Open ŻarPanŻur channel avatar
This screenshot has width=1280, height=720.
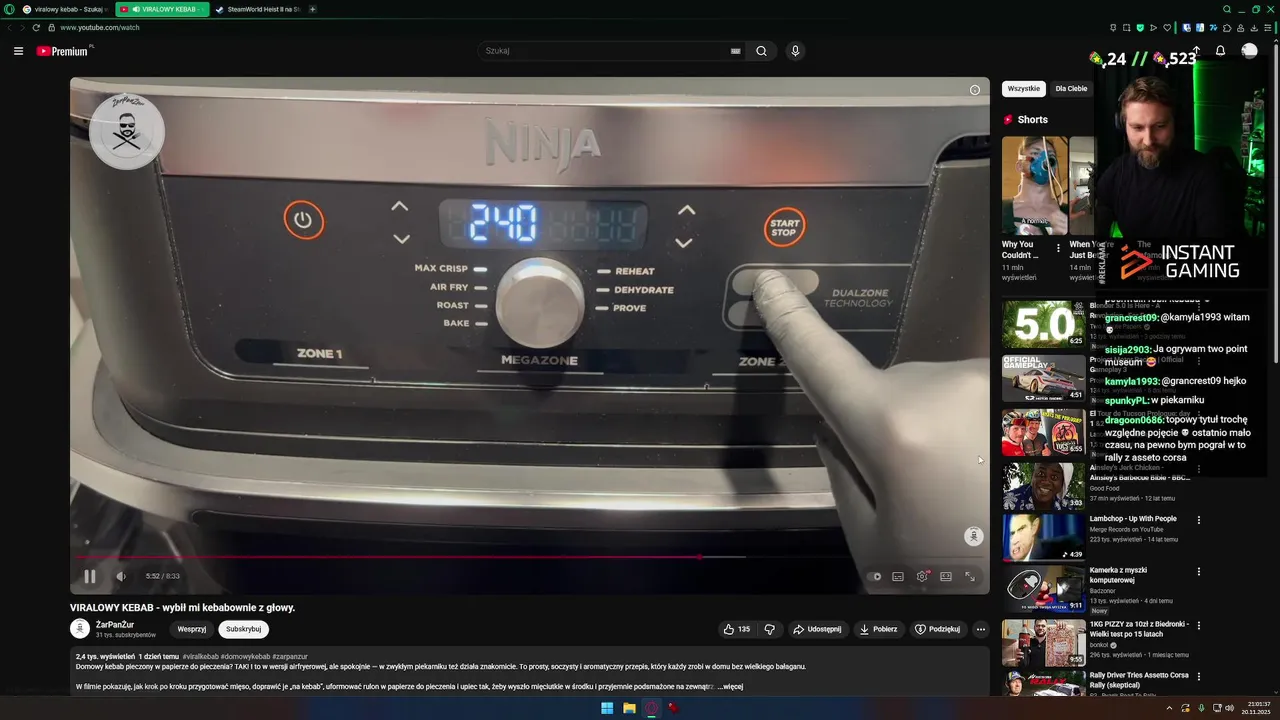80,628
